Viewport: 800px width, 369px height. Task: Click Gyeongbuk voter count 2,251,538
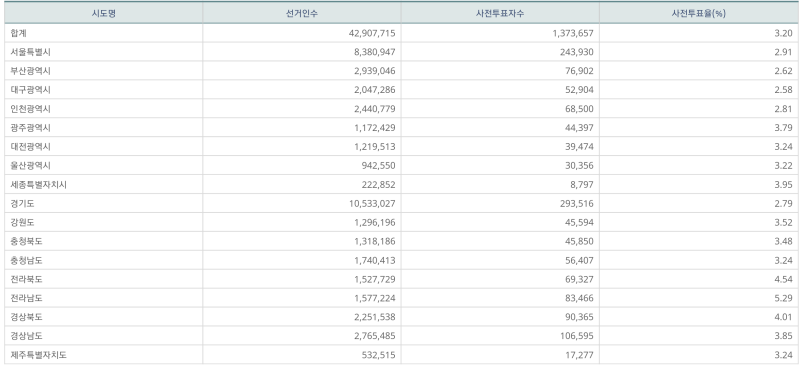pos(374,317)
